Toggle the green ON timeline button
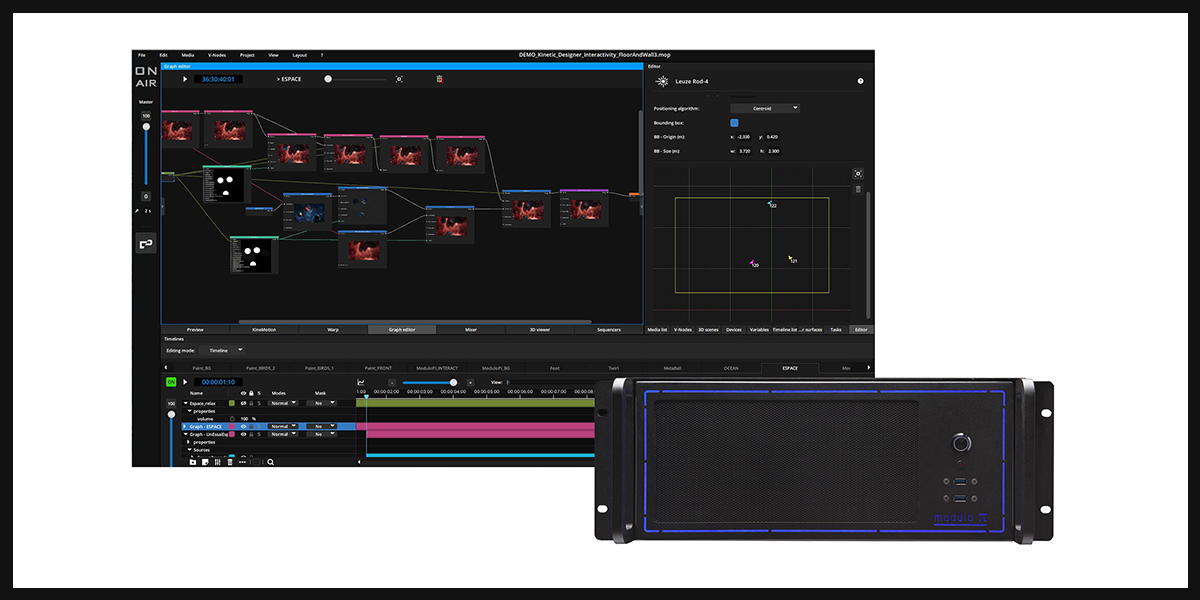1200x600 pixels. [171, 382]
